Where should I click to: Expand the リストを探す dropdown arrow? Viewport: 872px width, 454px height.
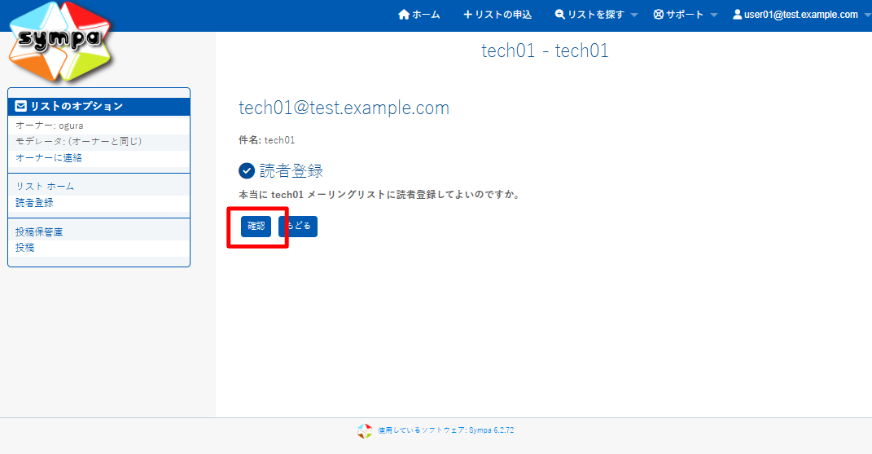pyautogui.click(x=634, y=15)
